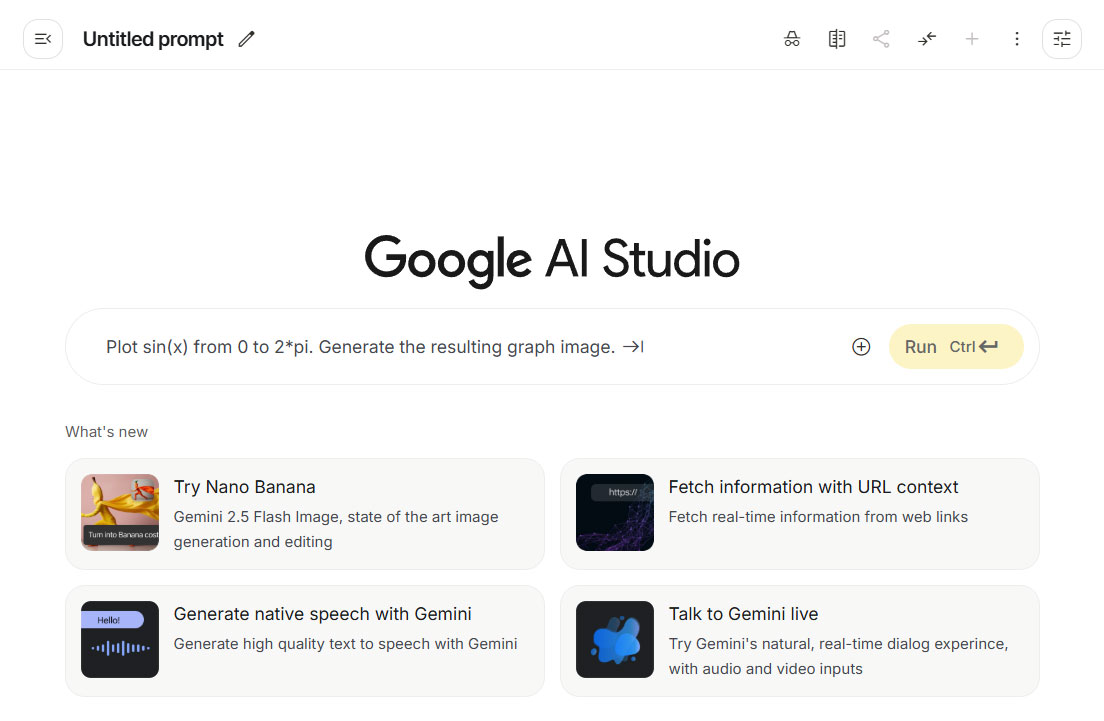Click the Untitled prompt title
This screenshot has height=721, width=1104.
tap(153, 39)
